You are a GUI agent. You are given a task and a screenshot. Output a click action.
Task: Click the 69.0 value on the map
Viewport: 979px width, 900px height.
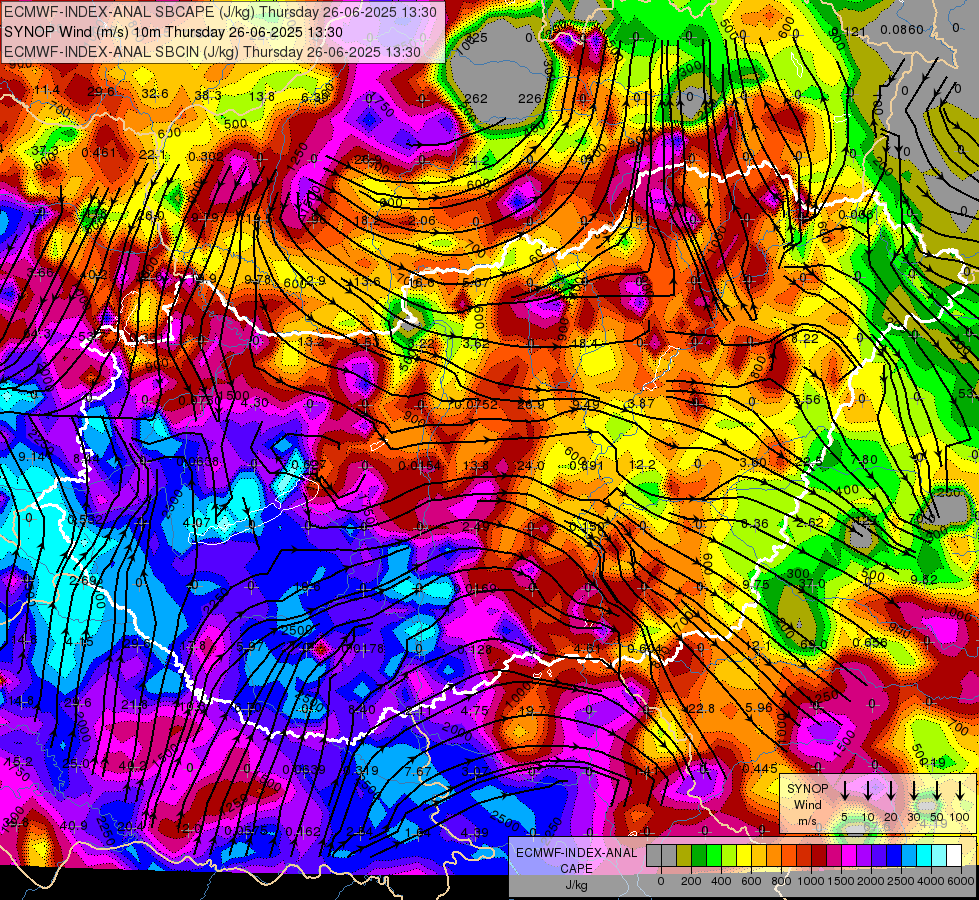[x=813, y=645]
